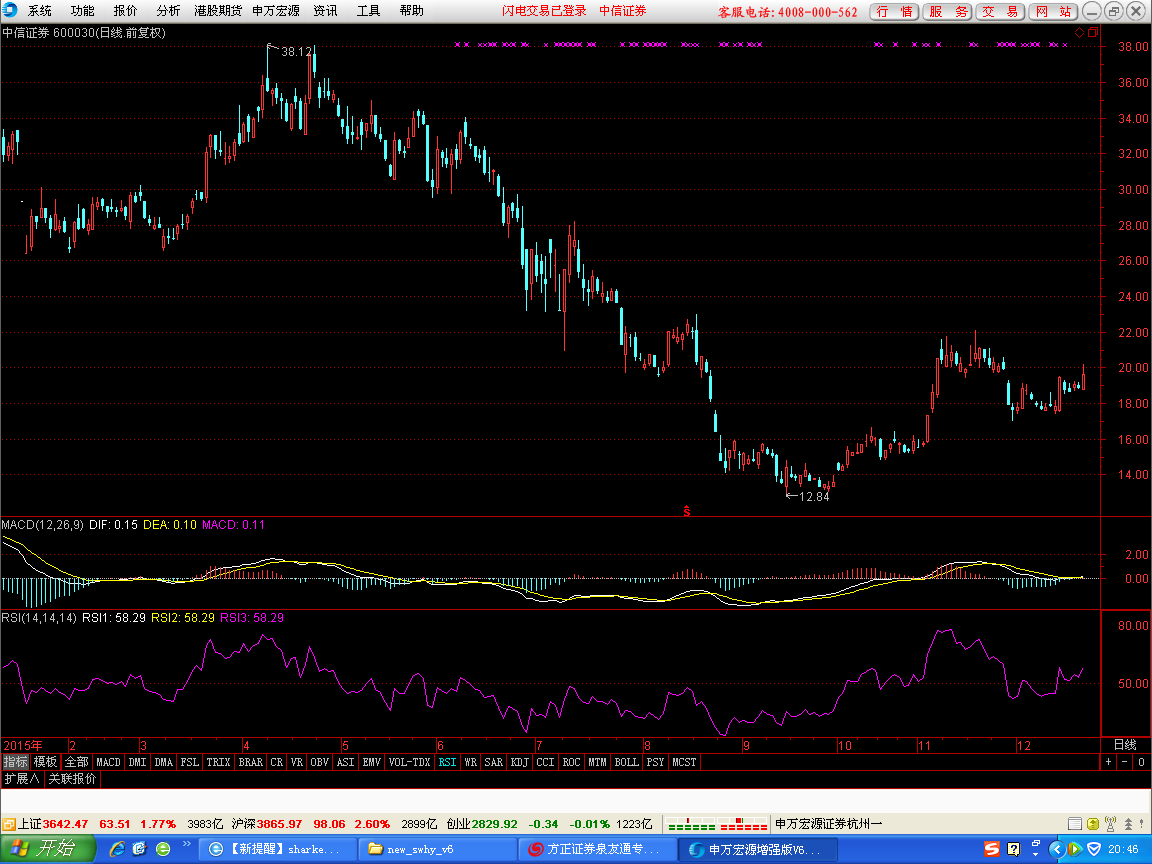
Task: Switch indicator to SAR
Action: (x=494, y=762)
